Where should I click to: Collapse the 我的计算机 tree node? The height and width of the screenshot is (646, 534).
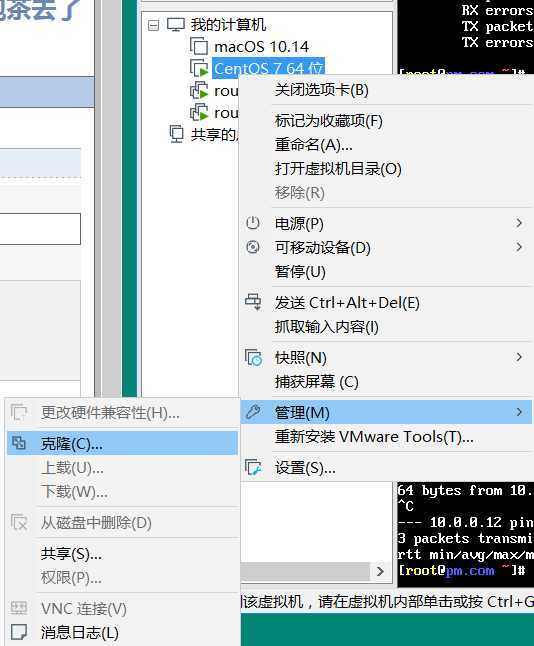tap(153, 26)
